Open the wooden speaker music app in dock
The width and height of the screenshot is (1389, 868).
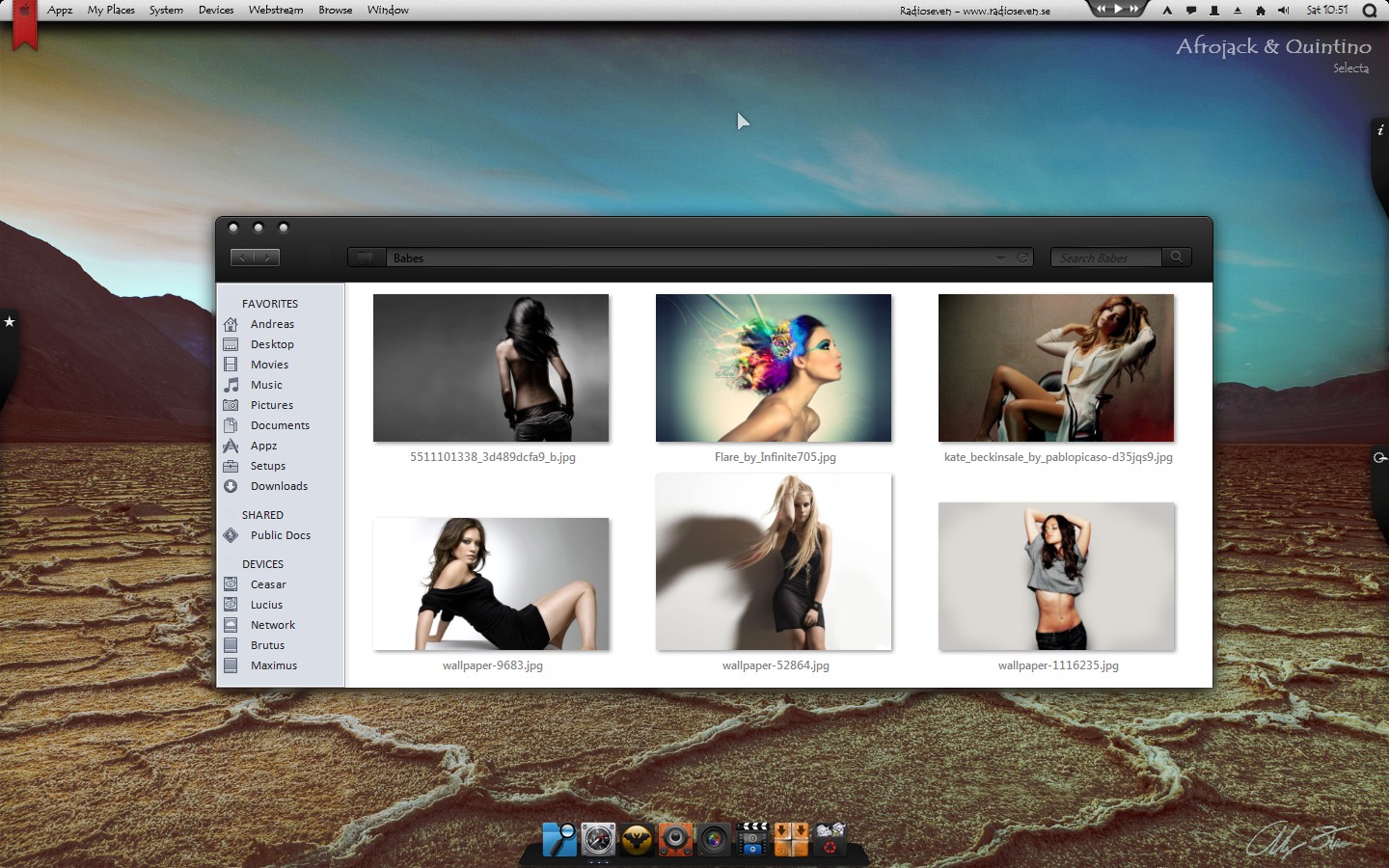tap(675, 839)
